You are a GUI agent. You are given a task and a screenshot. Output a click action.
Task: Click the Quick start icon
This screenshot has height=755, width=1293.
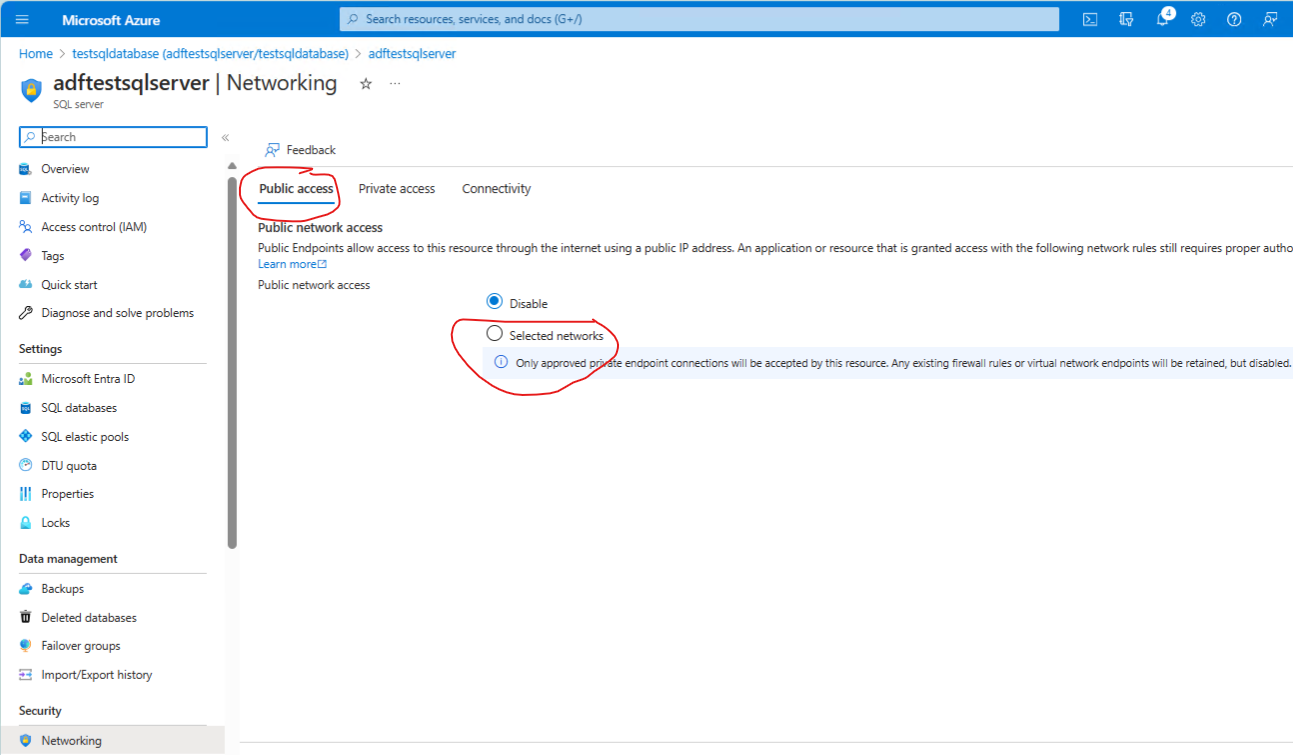coord(26,285)
